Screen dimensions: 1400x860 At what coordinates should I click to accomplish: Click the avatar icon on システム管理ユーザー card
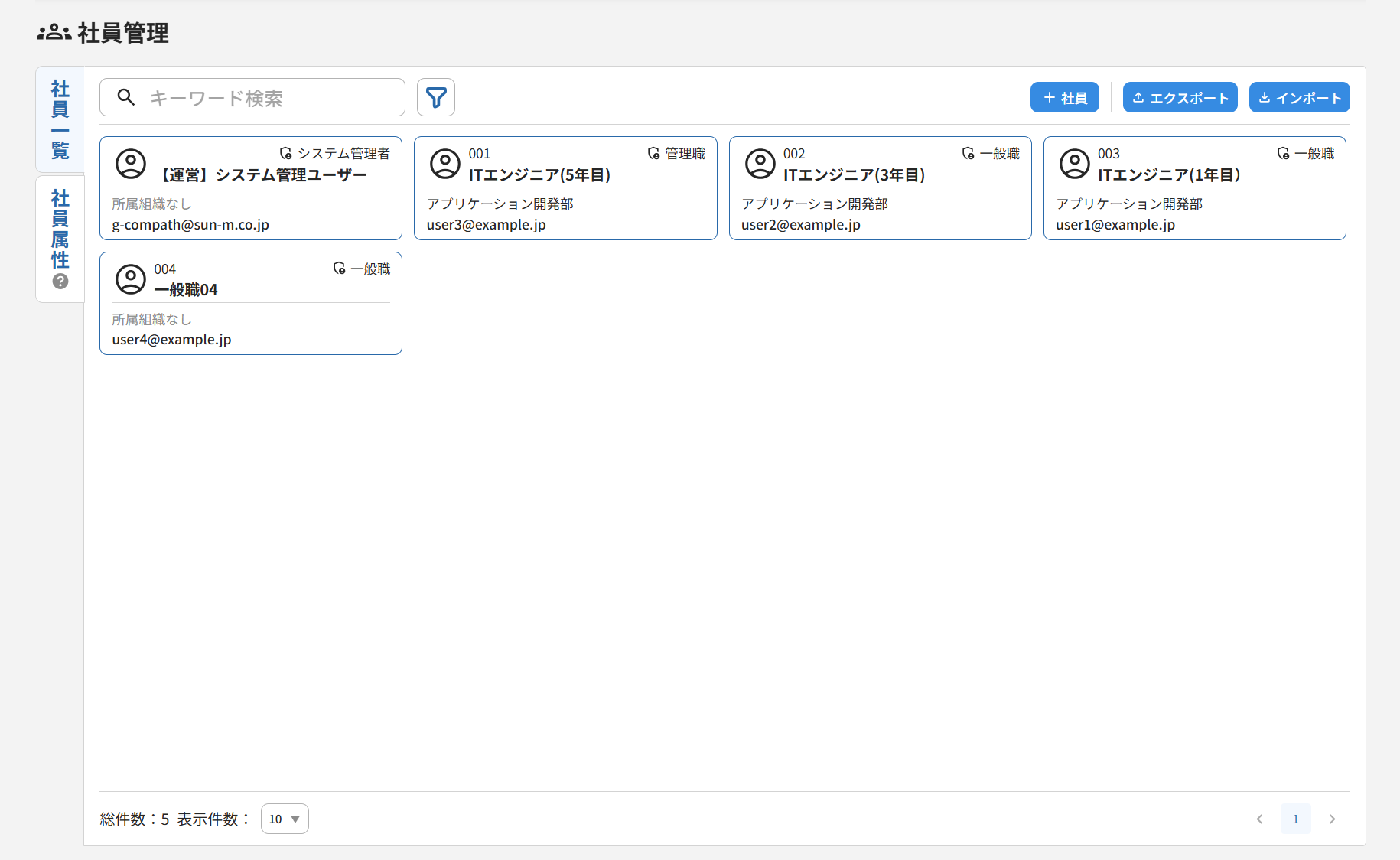(131, 164)
